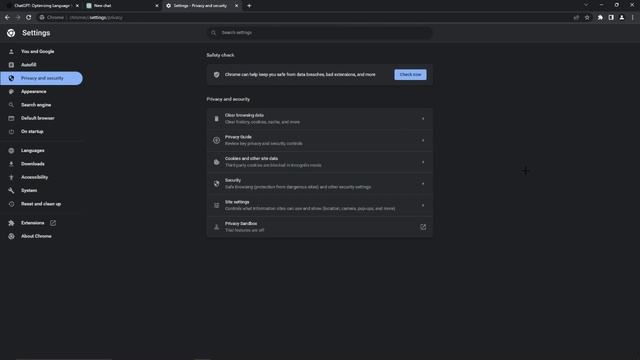The height and width of the screenshot is (360, 640).
Task: Reload the settings page
Action: tap(29, 18)
